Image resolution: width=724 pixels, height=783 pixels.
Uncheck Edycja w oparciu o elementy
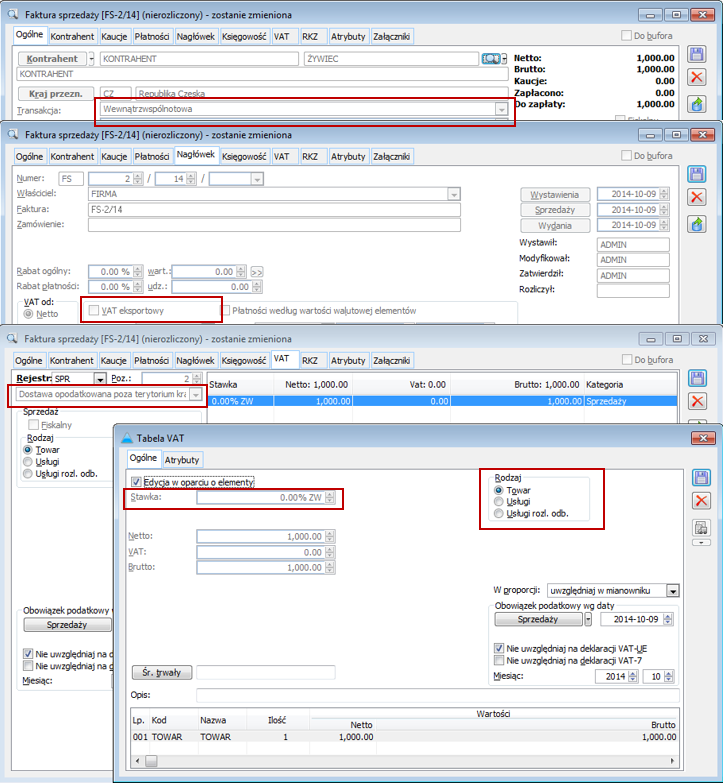click(x=135, y=482)
